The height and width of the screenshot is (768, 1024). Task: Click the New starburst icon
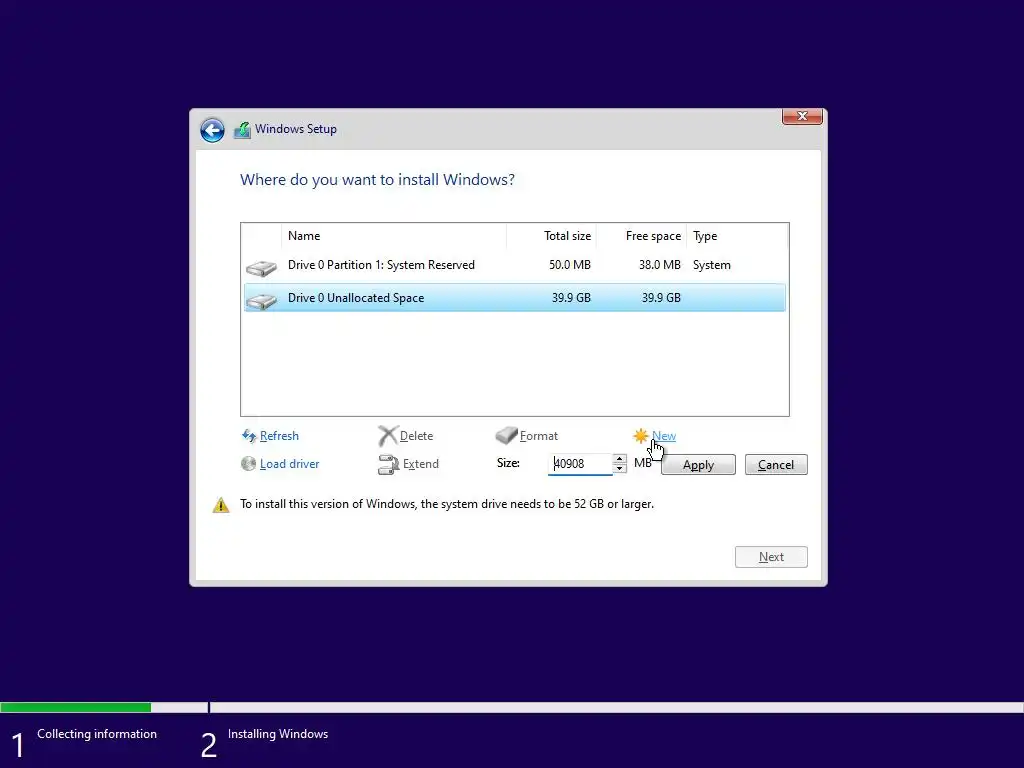[x=641, y=436]
